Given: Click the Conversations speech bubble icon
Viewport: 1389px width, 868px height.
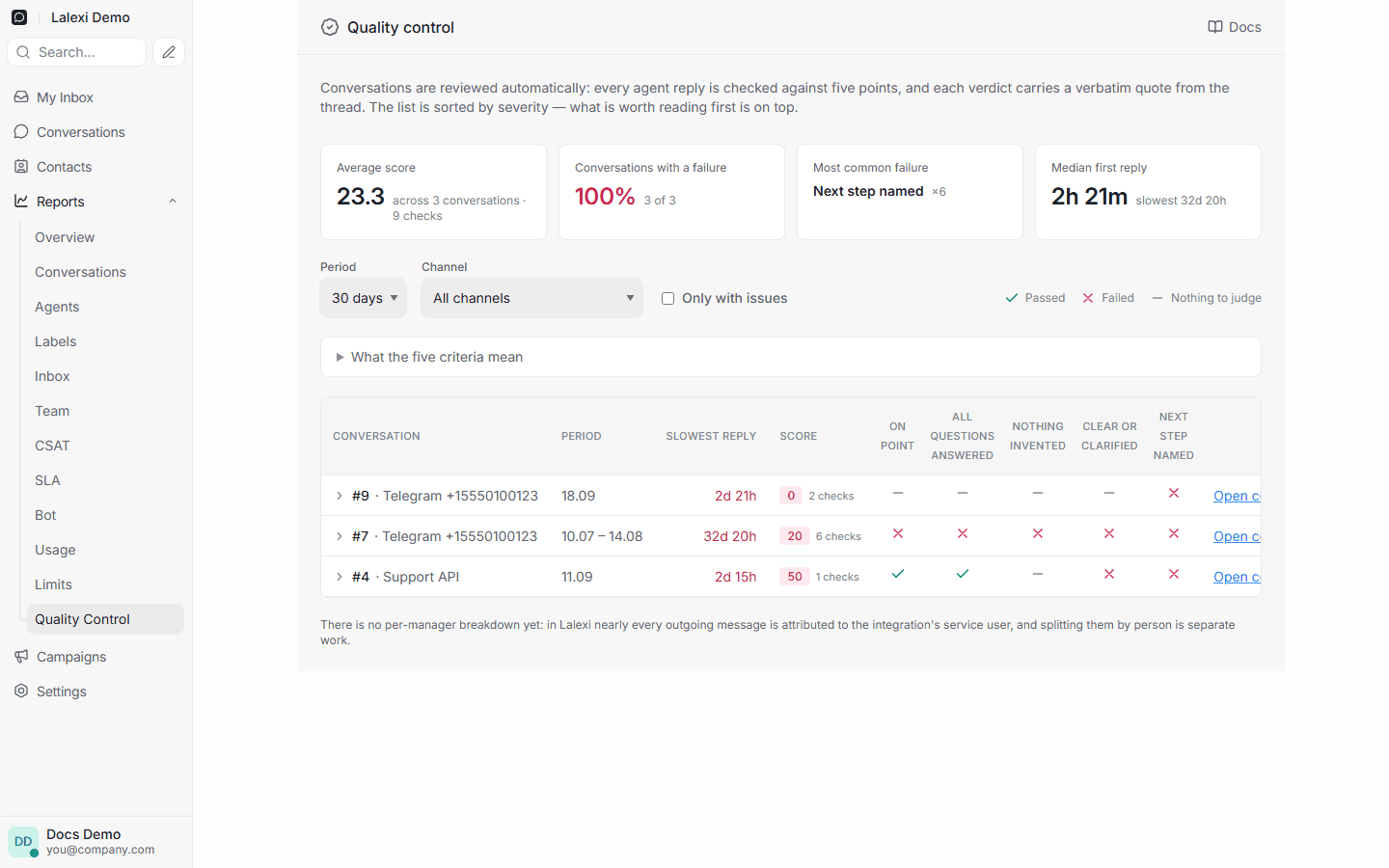Looking at the screenshot, I should point(21,132).
